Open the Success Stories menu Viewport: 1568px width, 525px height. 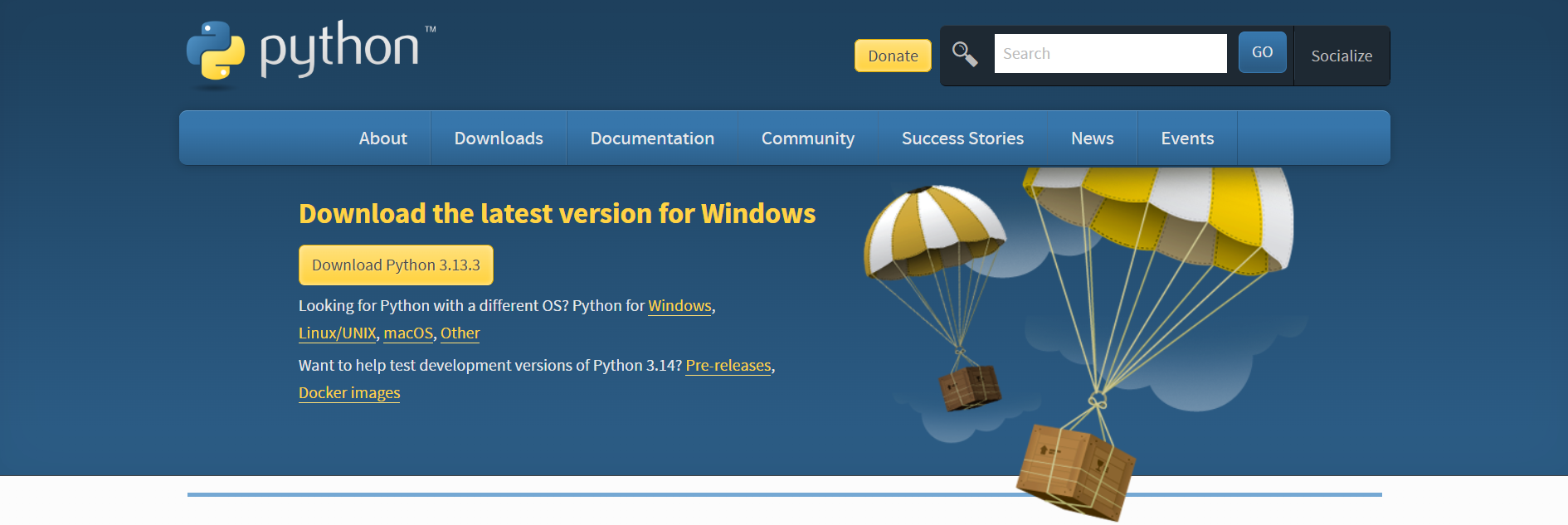coord(962,139)
